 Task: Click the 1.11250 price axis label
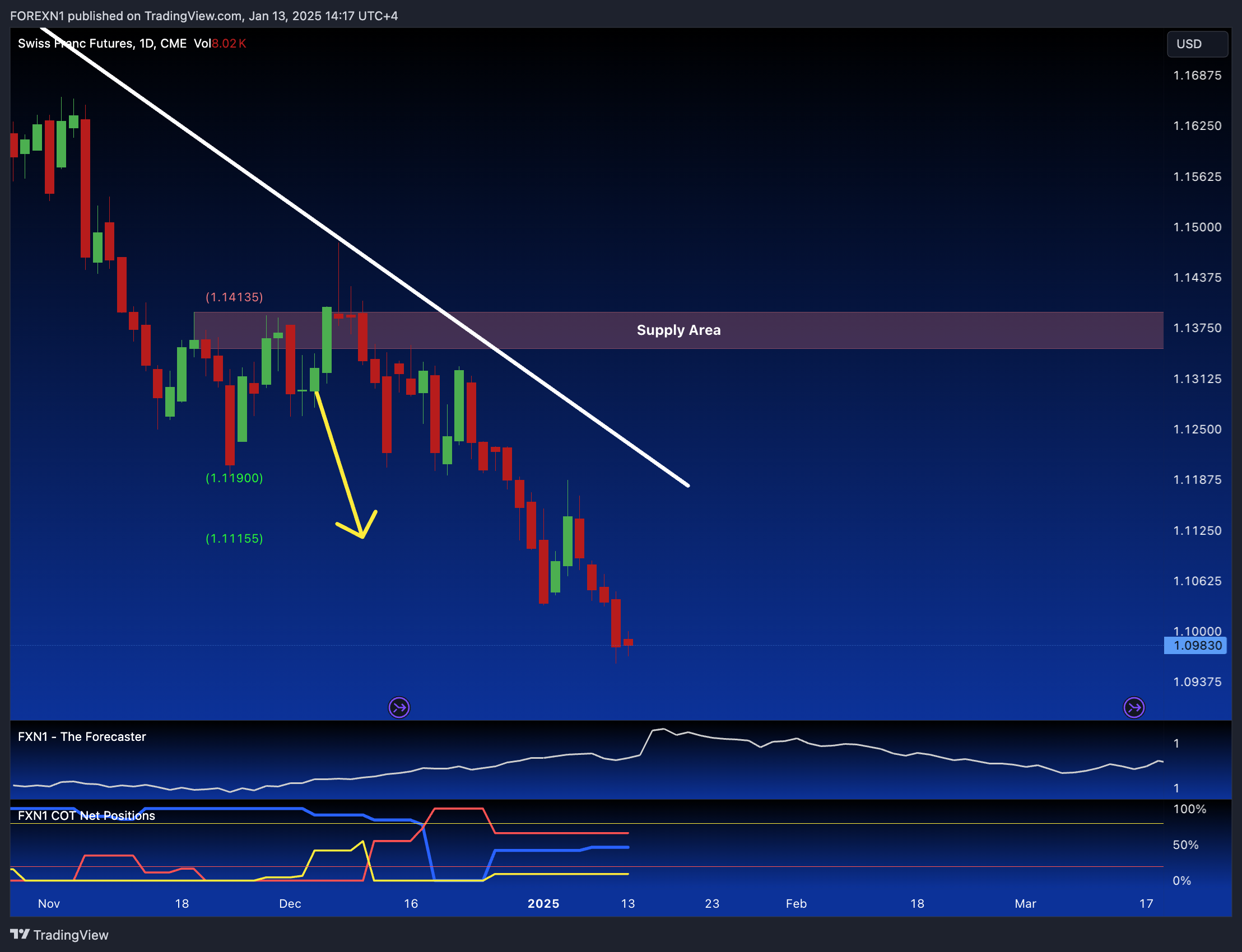[x=1197, y=530]
